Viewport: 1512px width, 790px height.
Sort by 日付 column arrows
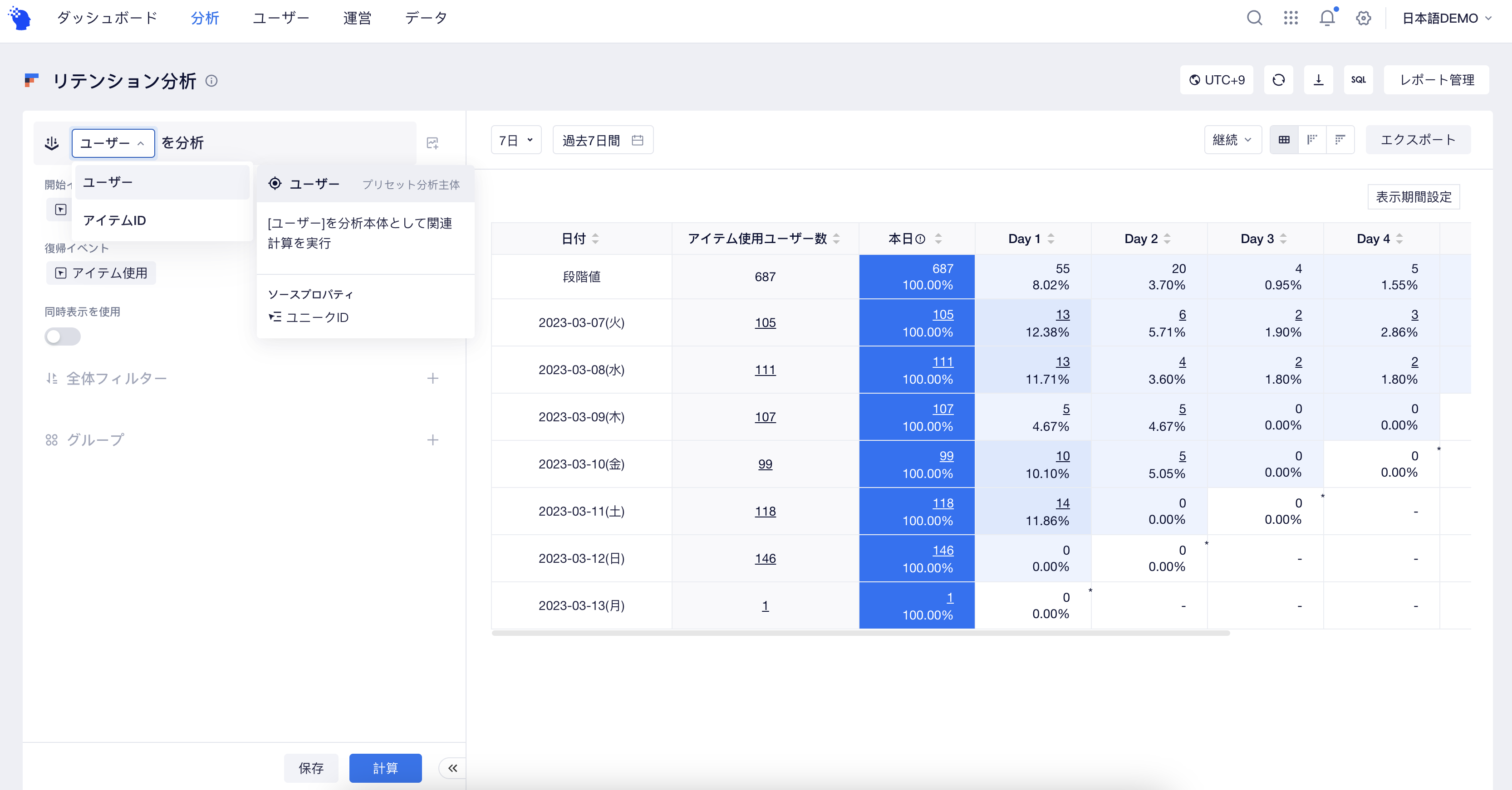[x=595, y=239]
